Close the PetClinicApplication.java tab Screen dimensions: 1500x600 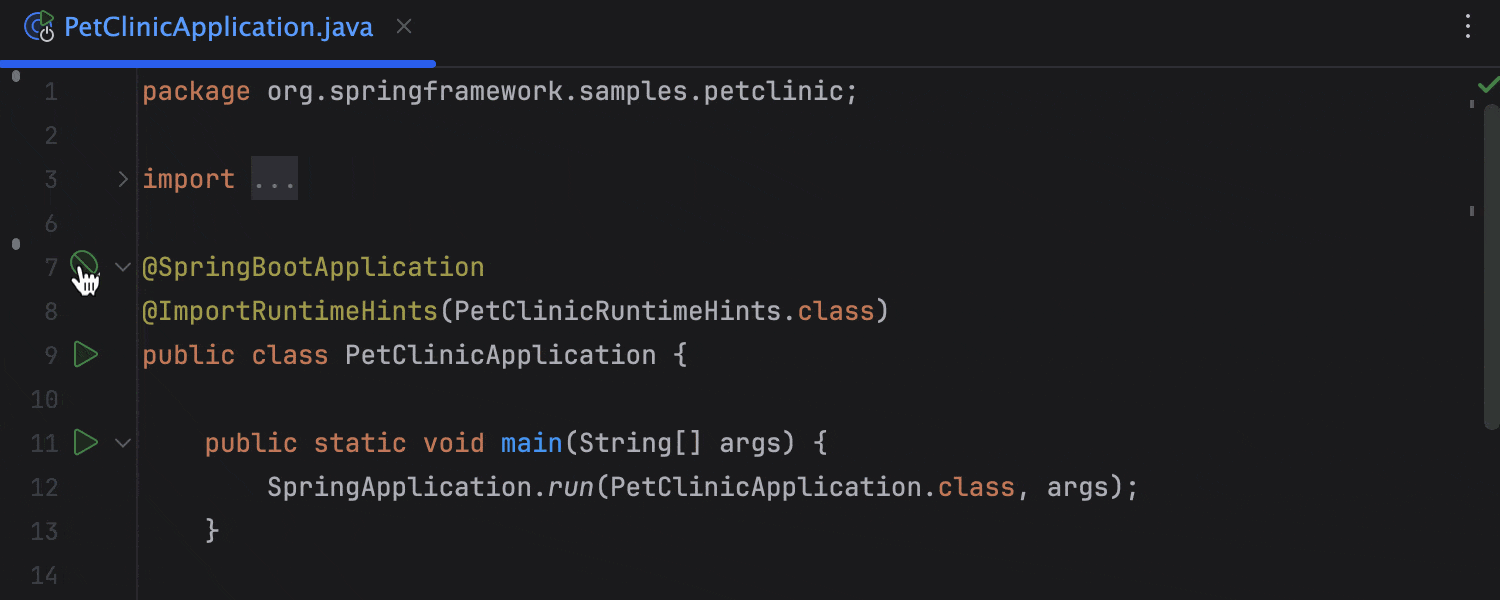click(404, 27)
